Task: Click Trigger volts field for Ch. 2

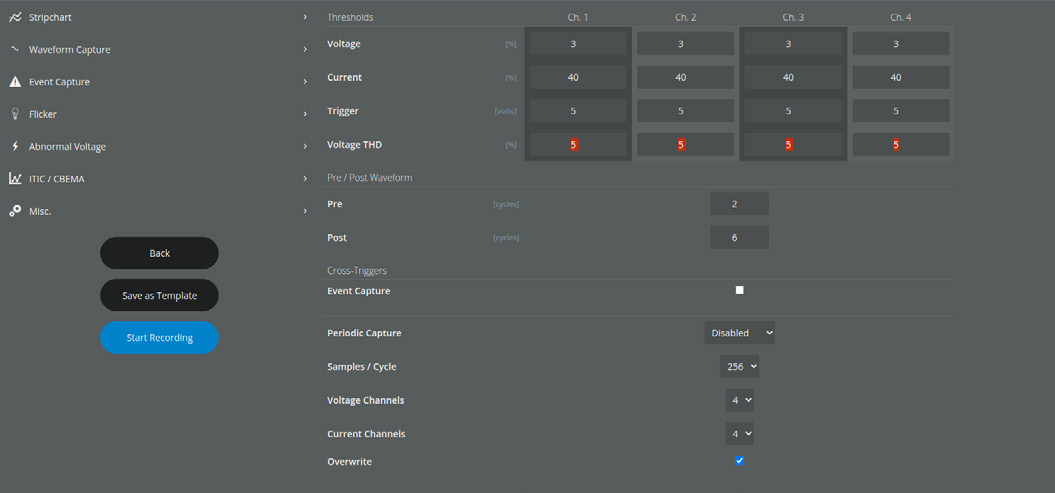Action: click(686, 111)
